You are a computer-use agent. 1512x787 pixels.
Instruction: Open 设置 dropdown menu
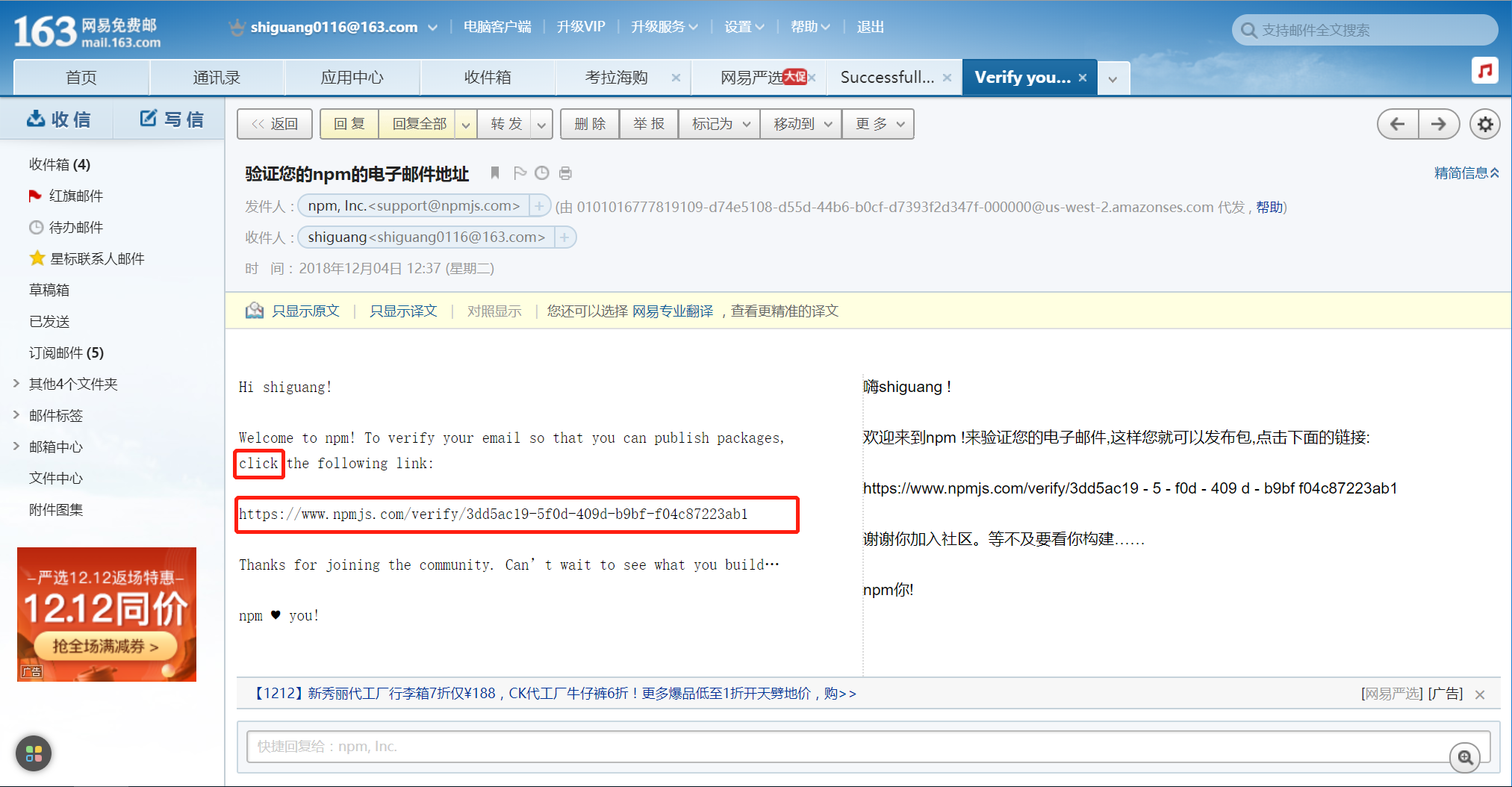[x=744, y=27]
